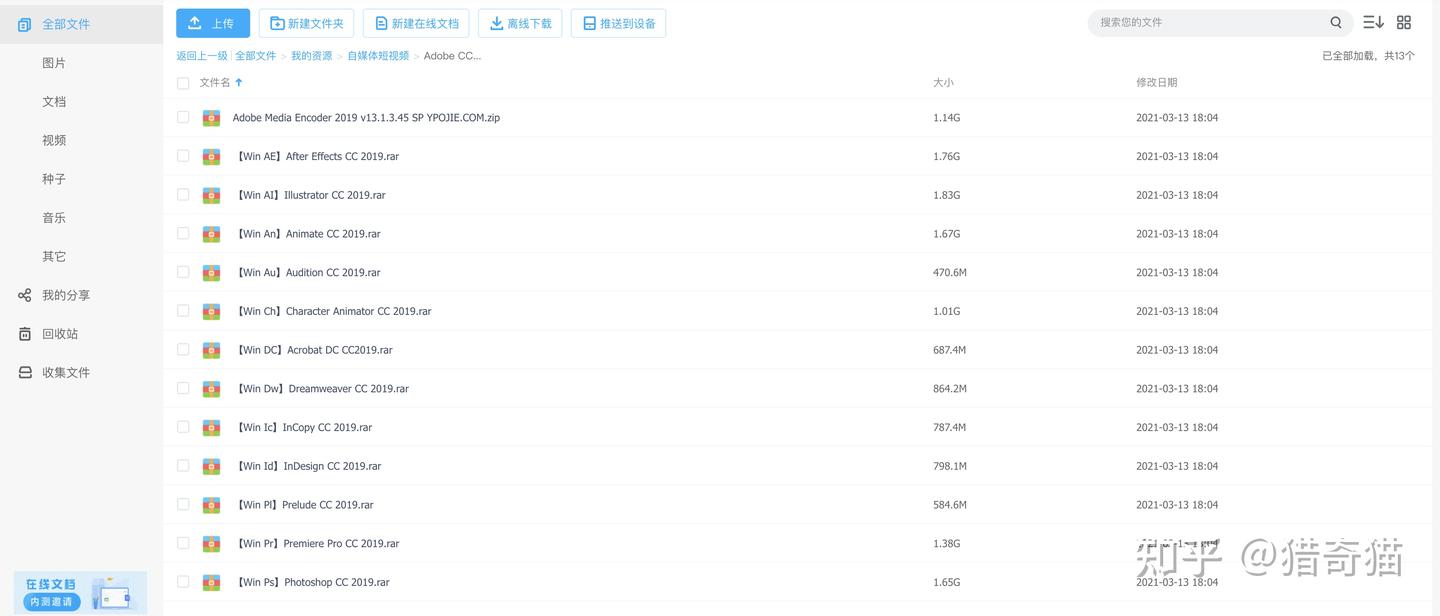
Task: Click the Collect Files tray icon
Action: pyautogui.click(x=25, y=372)
